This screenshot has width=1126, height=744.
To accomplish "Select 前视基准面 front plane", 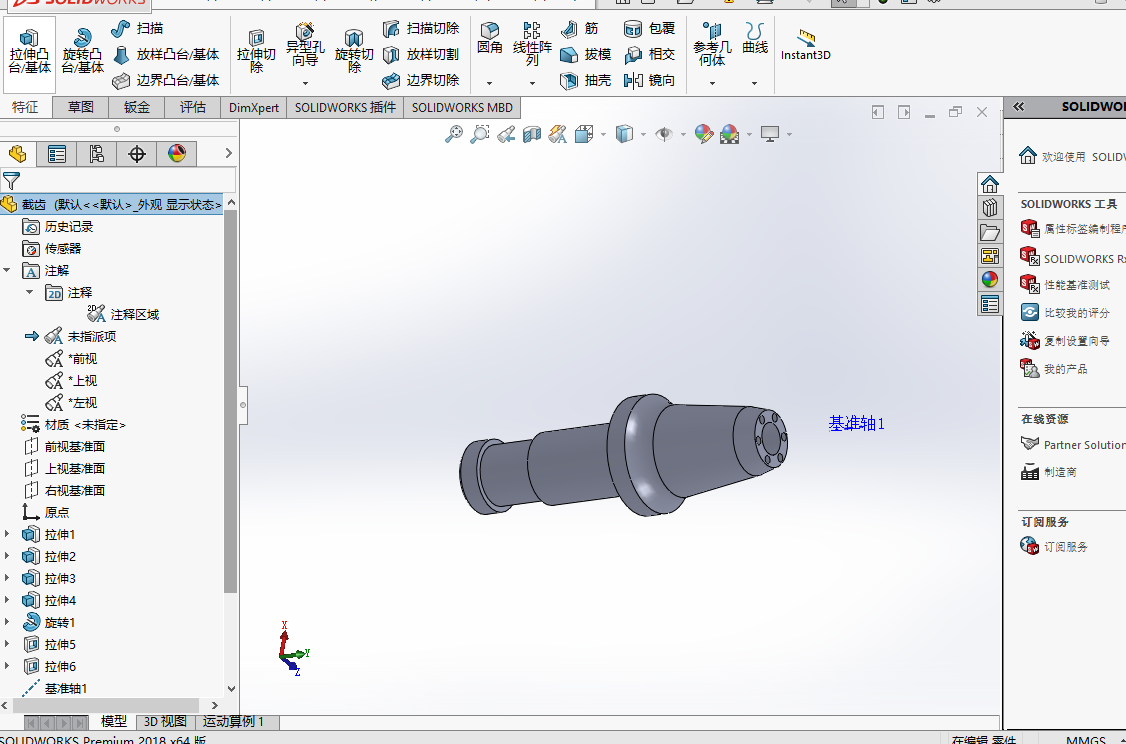I will coord(65,447).
